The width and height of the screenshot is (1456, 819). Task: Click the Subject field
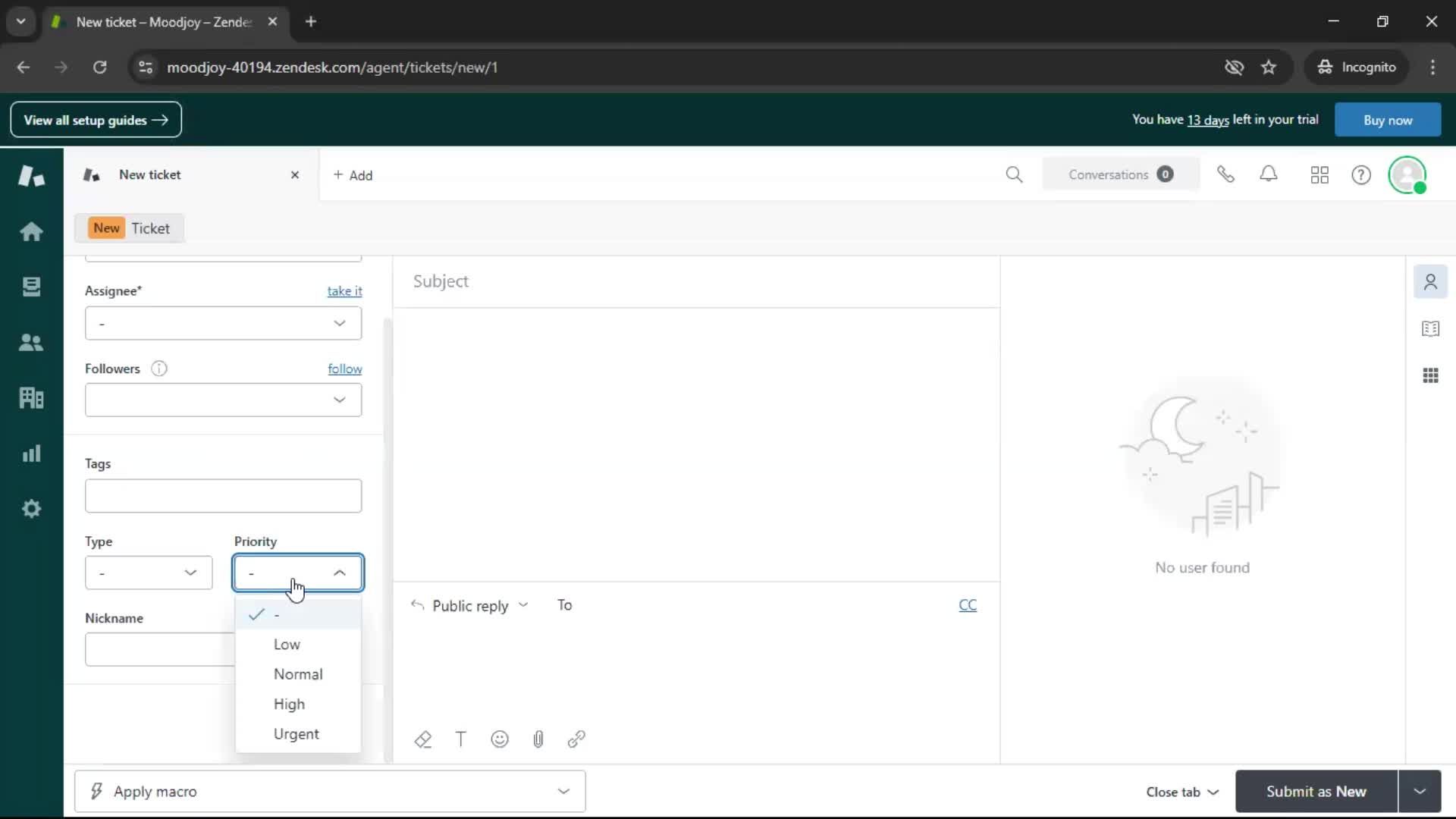pyautogui.click(x=696, y=281)
